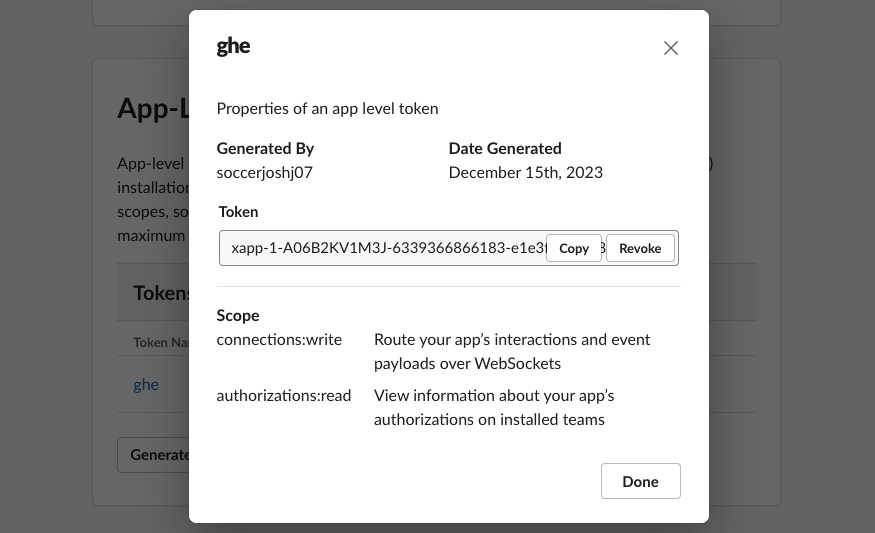This screenshot has height=533, width=875.
Task: Click the ghe dialog title
Action: (233, 46)
